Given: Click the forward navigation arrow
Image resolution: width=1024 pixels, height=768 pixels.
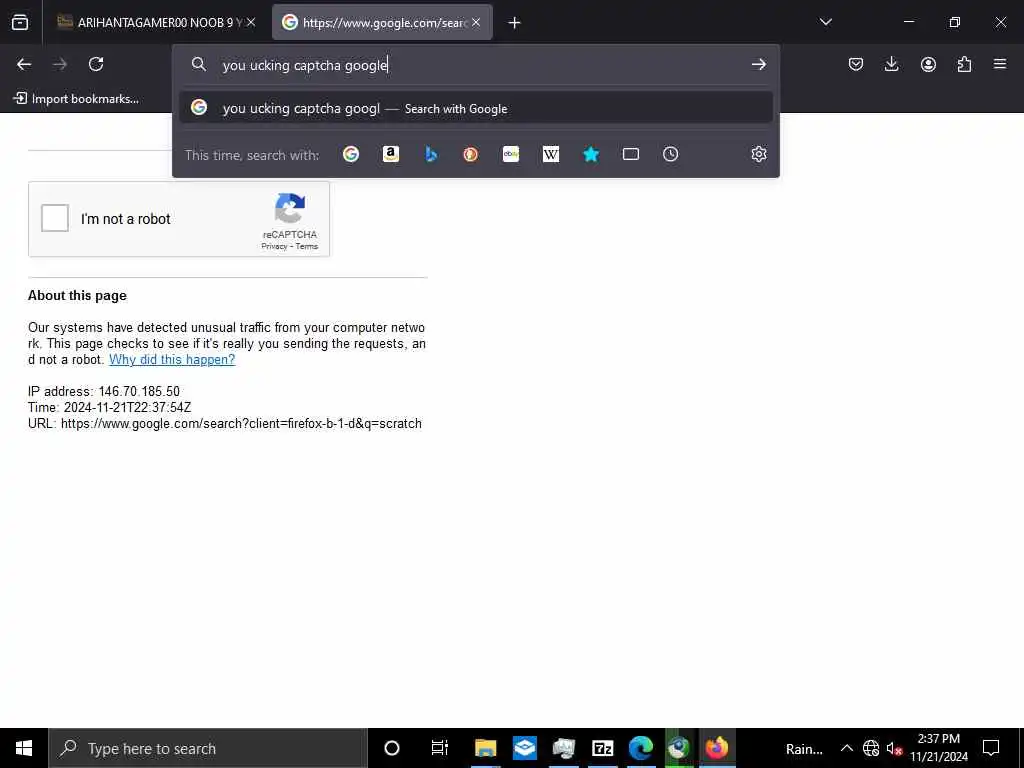Looking at the screenshot, I should [x=60, y=64].
